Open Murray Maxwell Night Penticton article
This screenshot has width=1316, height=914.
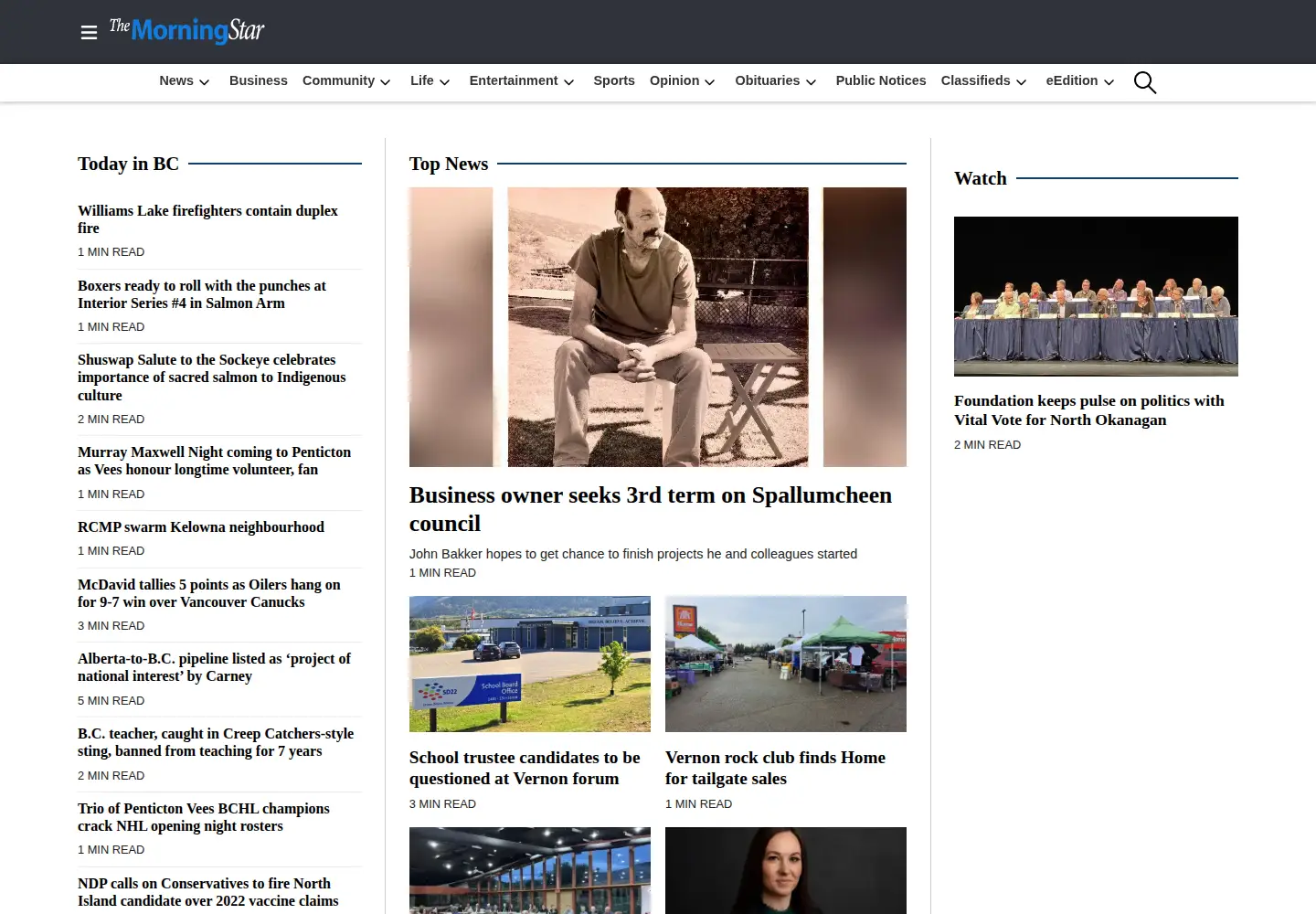click(214, 461)
